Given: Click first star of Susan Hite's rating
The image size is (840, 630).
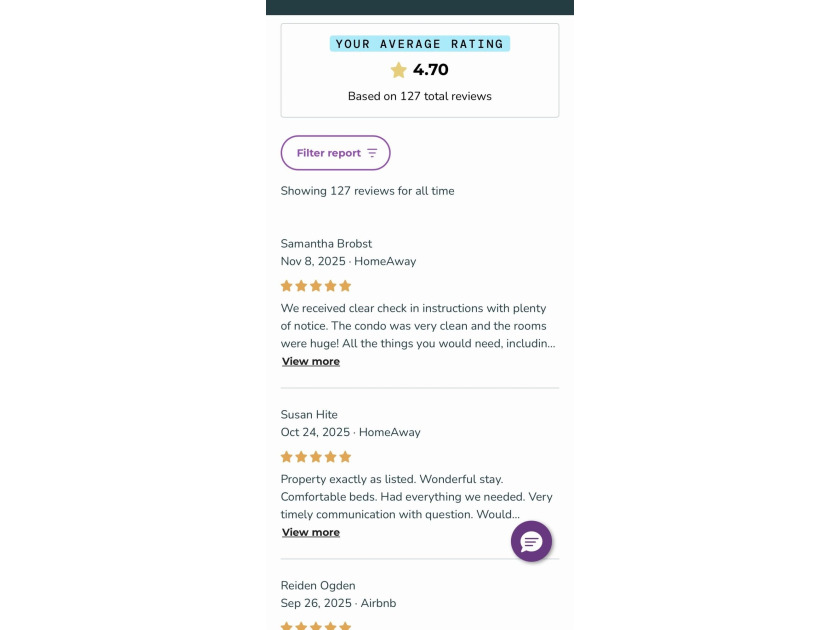Looking at the screenshot, I should tap(287, 457).
